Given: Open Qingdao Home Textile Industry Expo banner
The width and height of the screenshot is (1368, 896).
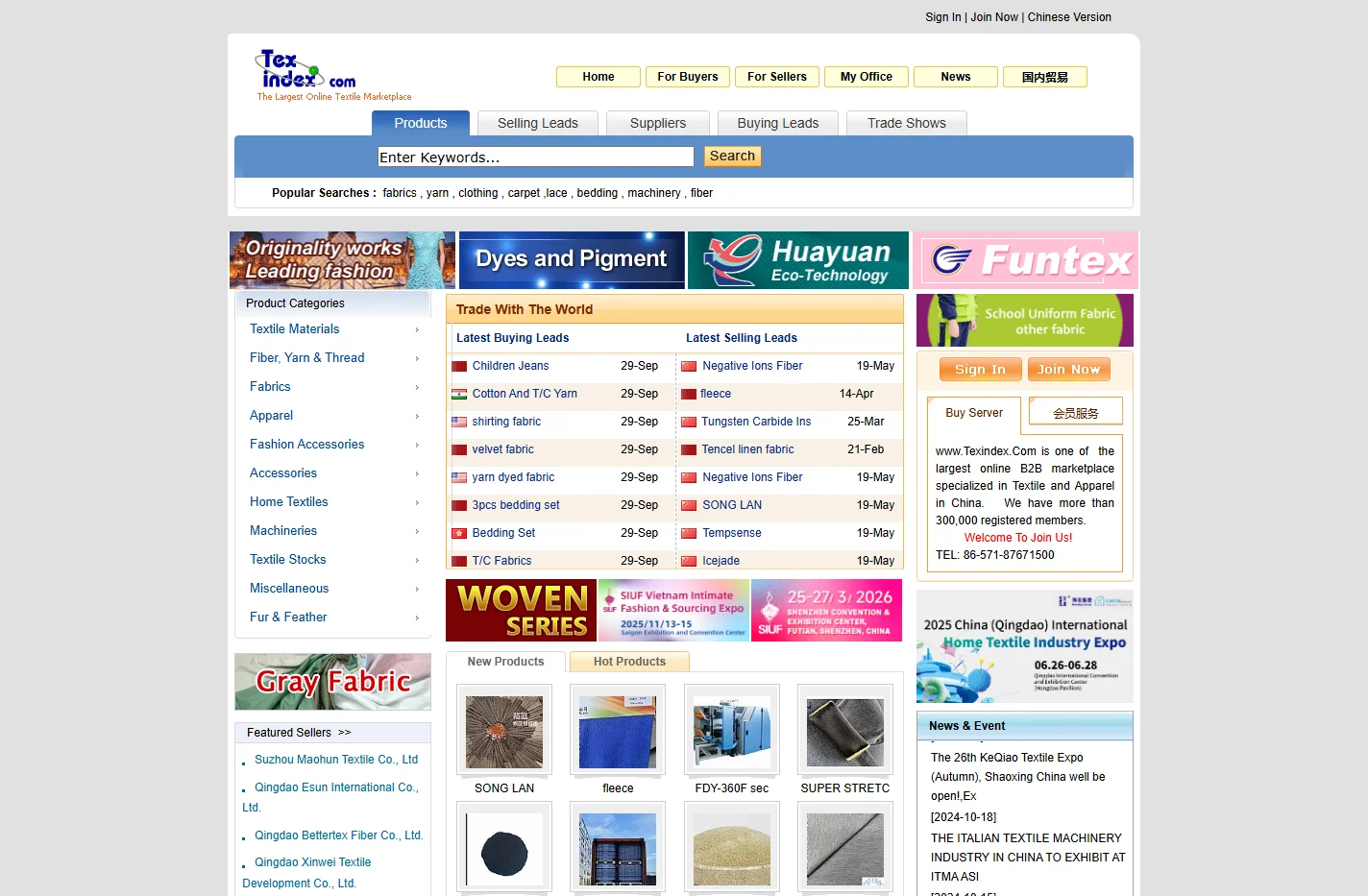Looking at the screenshot, I should pos(1025,646).
